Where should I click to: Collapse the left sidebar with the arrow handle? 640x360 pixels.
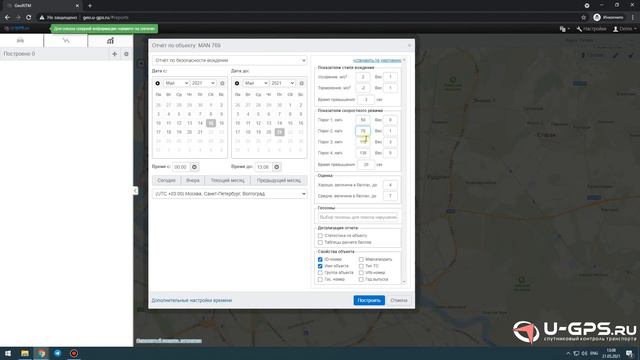(x=135, y=191)
